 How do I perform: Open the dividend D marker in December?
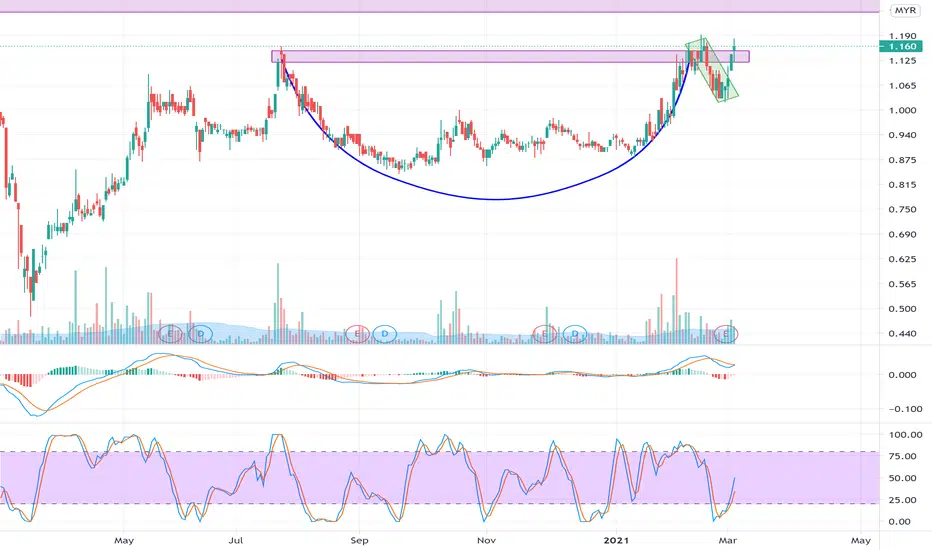(x=575, y=334)
